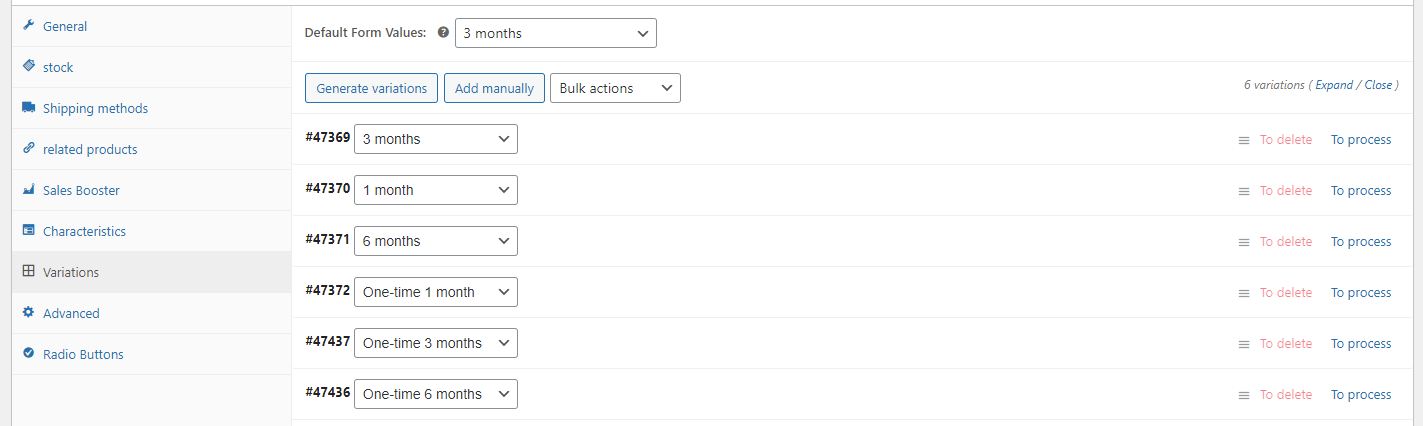Image resolution: width=1423 pixels, height=426 pixels.
Task: Click the checkmark icon beside Radio Buttons
Action: pos(28,354)
